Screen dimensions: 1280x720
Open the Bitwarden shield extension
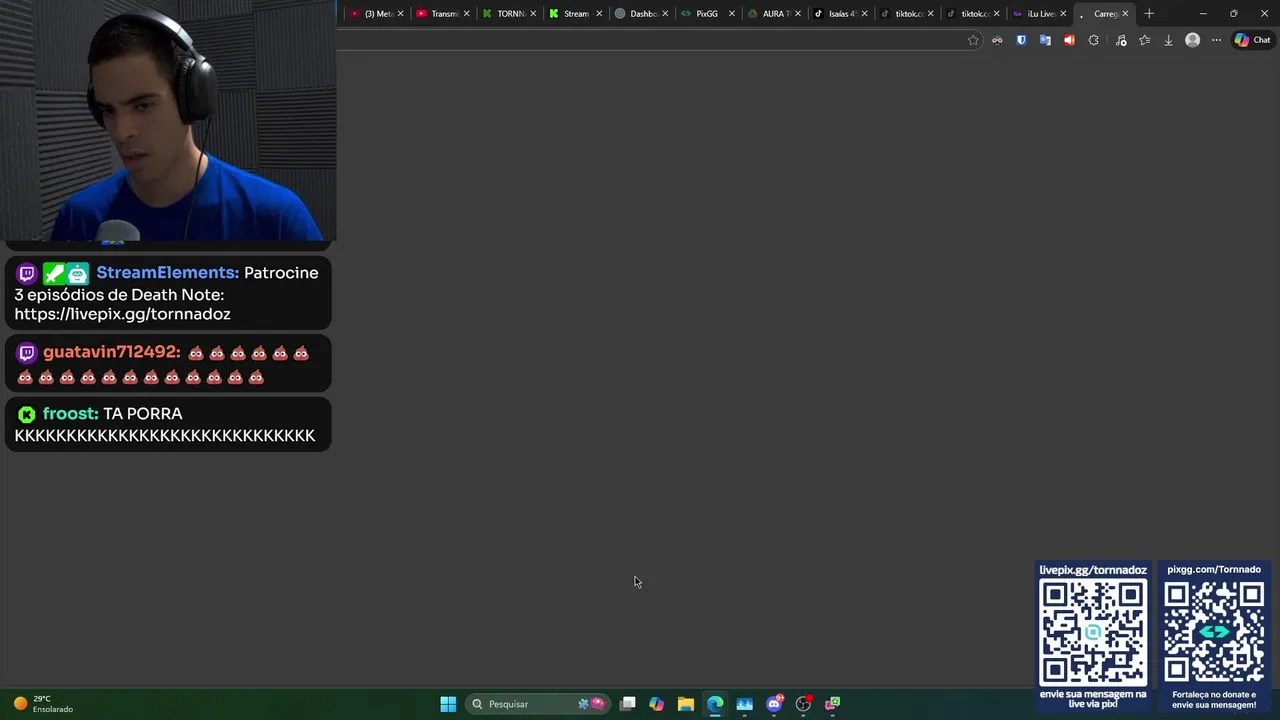click(1021, 40)
